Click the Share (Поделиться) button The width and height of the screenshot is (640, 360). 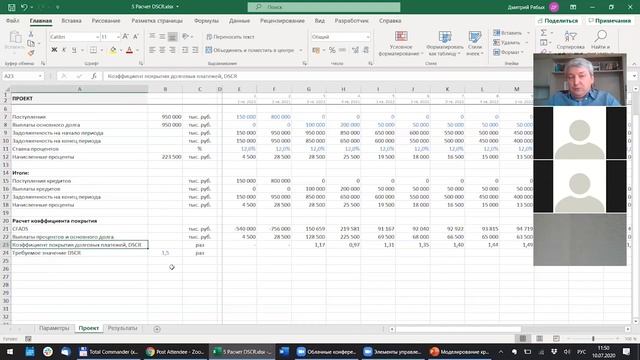coord(558,20)
